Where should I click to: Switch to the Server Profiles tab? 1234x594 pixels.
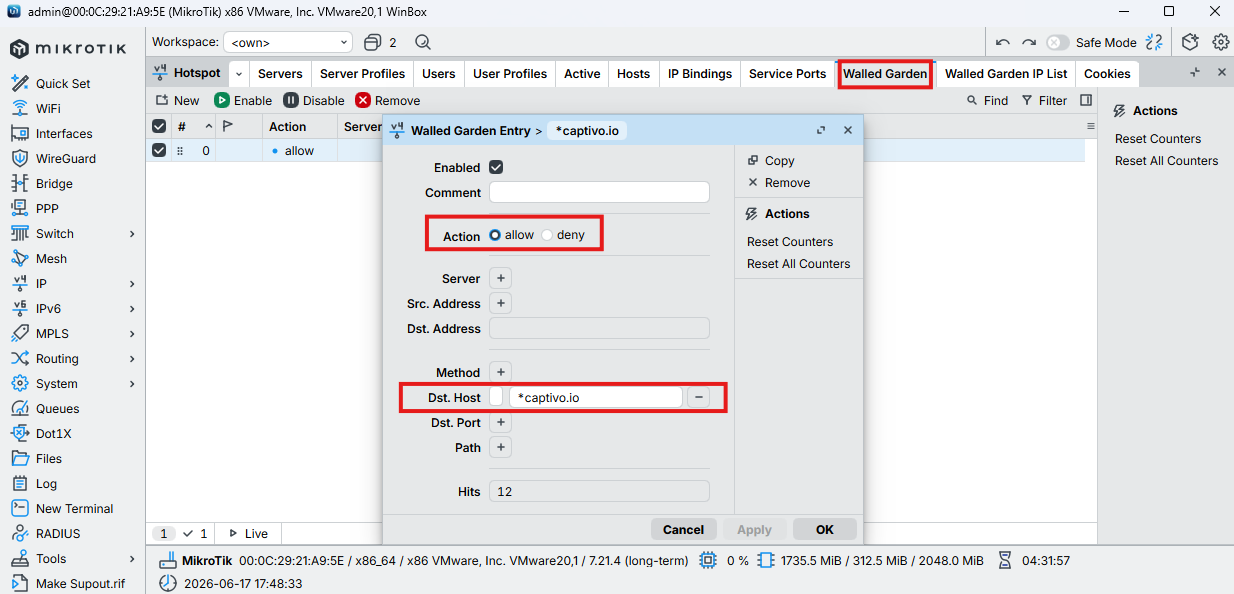363,73
